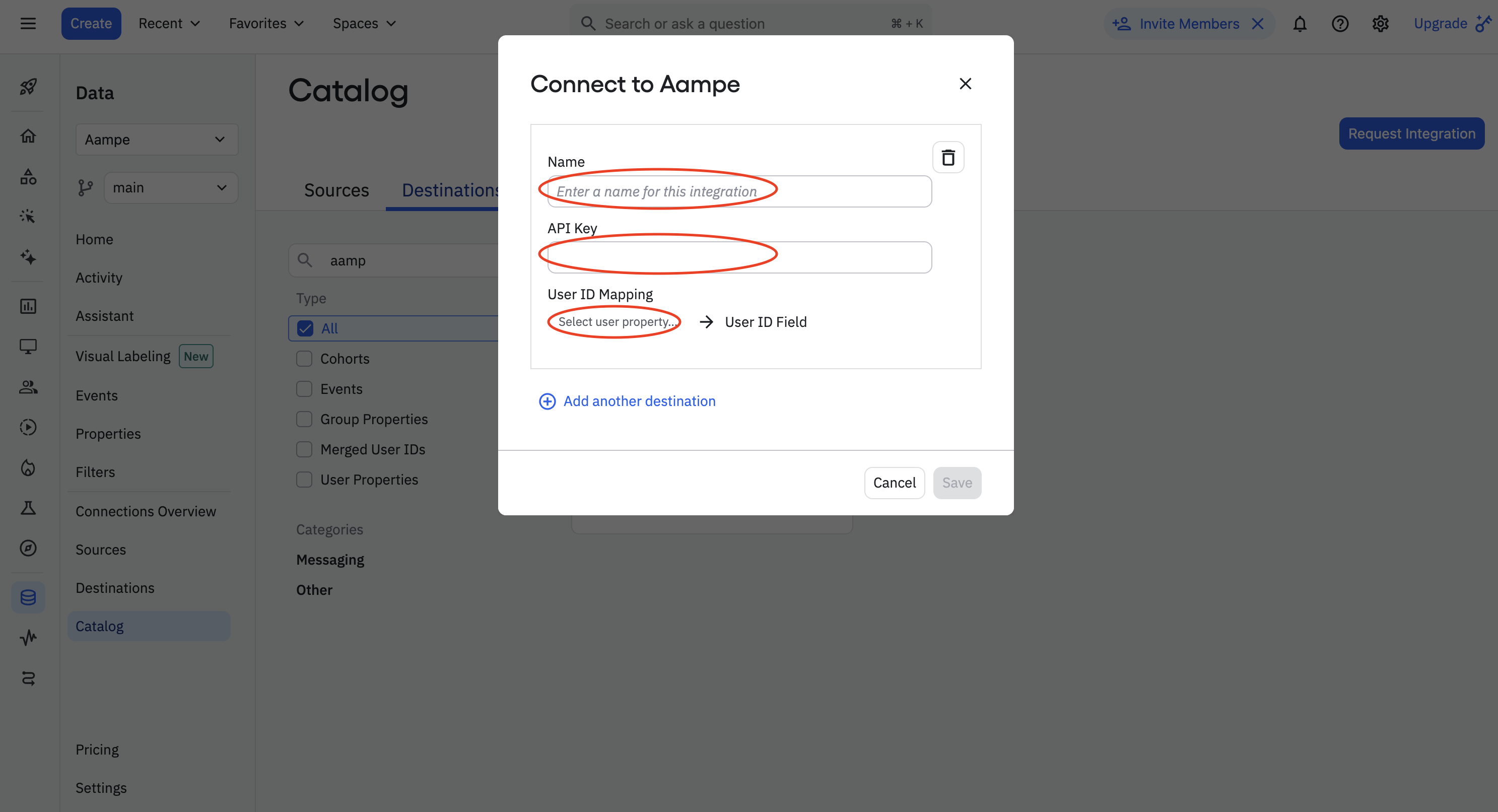Click the home icon in sidebar
The image size is (1498, 812).
pos(28,136)
